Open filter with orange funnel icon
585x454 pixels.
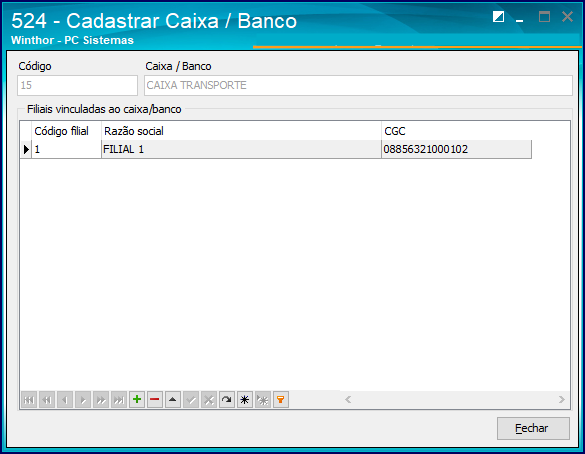click(x=281, y=400)
